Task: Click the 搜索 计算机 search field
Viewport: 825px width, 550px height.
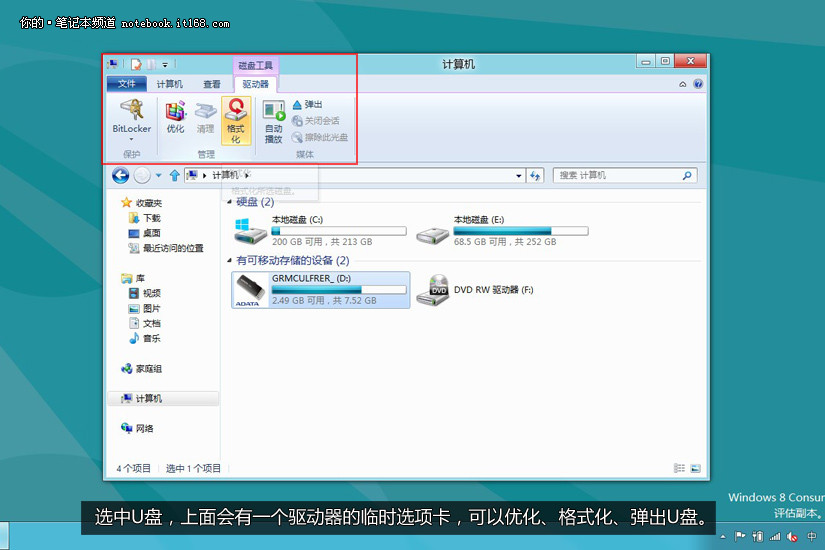Action: (x=625, y=176)
